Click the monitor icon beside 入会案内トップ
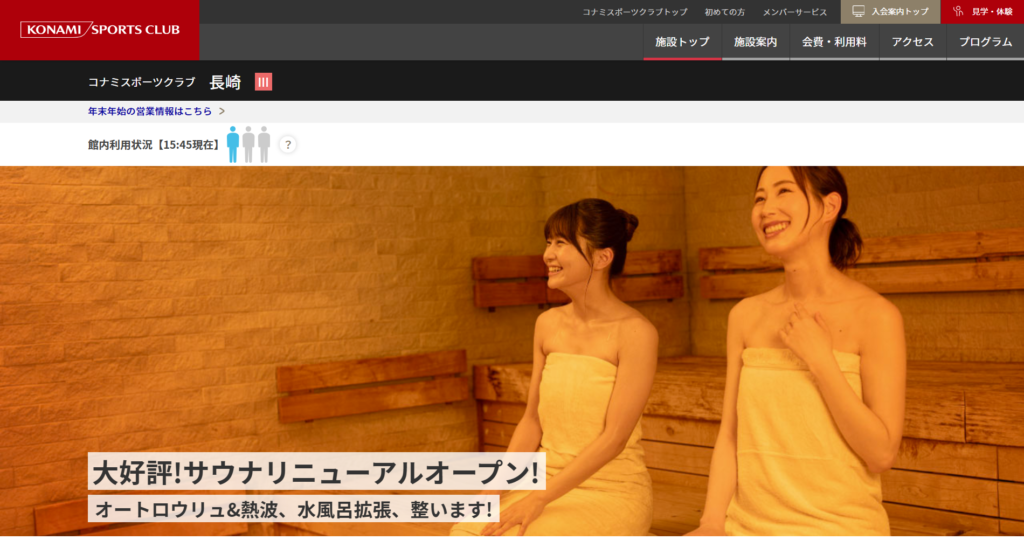Screen dimensions: 1024x547 click(x=858, y=12)
